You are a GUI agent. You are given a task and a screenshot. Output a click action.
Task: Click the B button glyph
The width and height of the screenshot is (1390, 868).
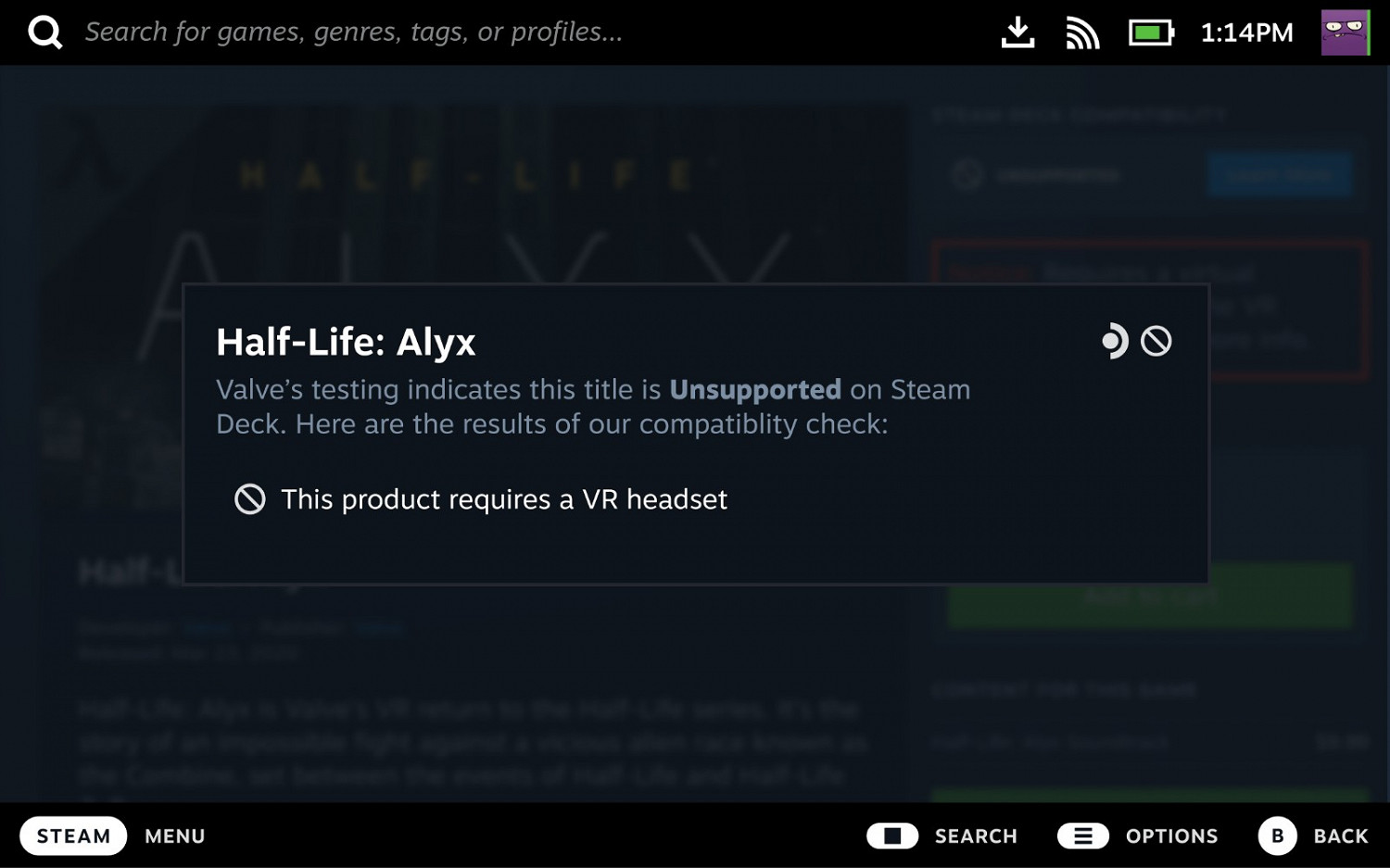(1277, 837)
